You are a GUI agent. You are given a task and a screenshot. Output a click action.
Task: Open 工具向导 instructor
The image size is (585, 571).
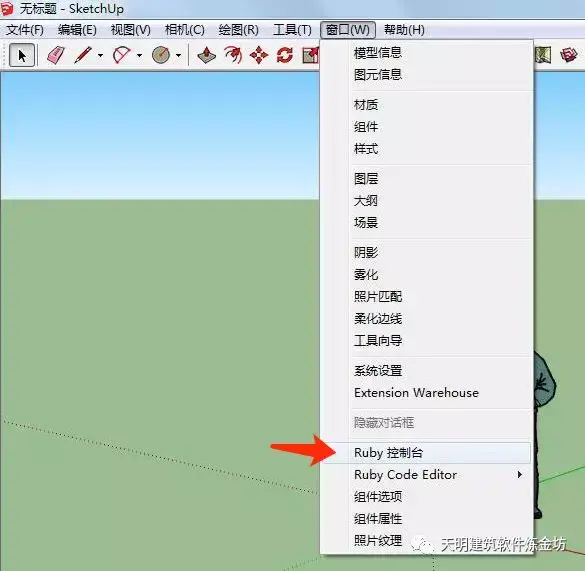(x=426, y=341)
